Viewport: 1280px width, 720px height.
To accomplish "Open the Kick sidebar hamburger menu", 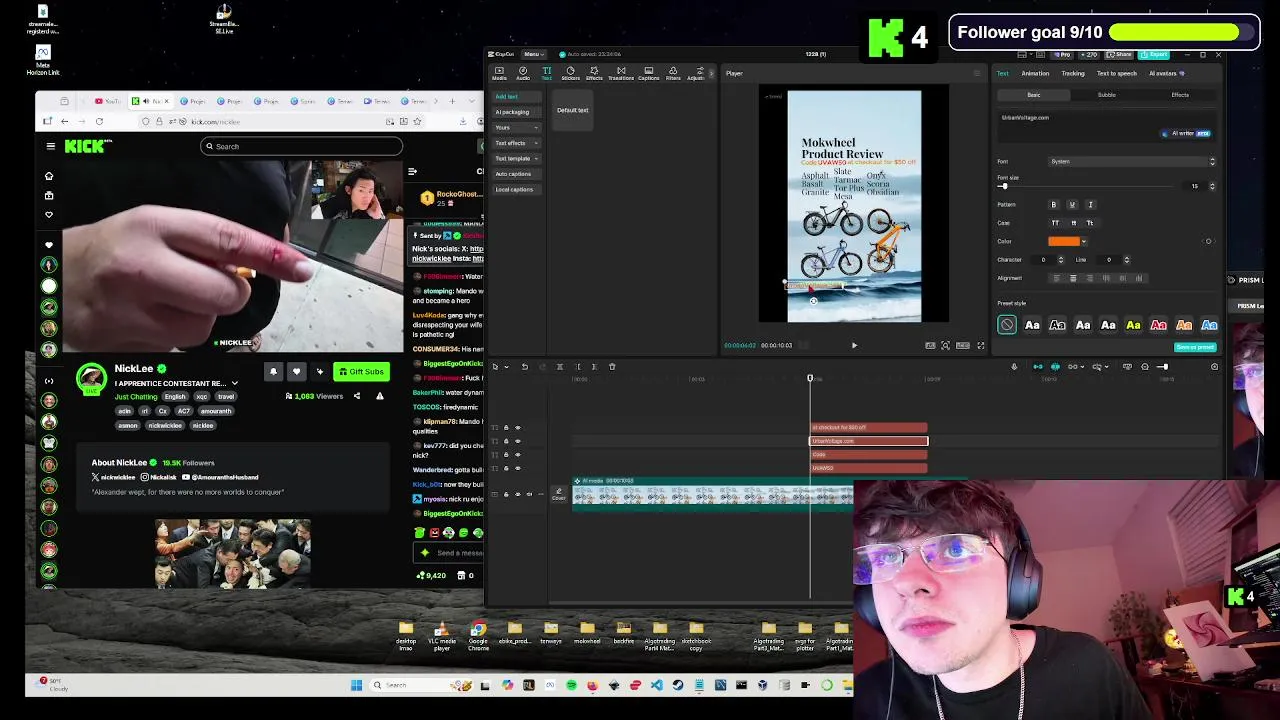I will [50, 146].
